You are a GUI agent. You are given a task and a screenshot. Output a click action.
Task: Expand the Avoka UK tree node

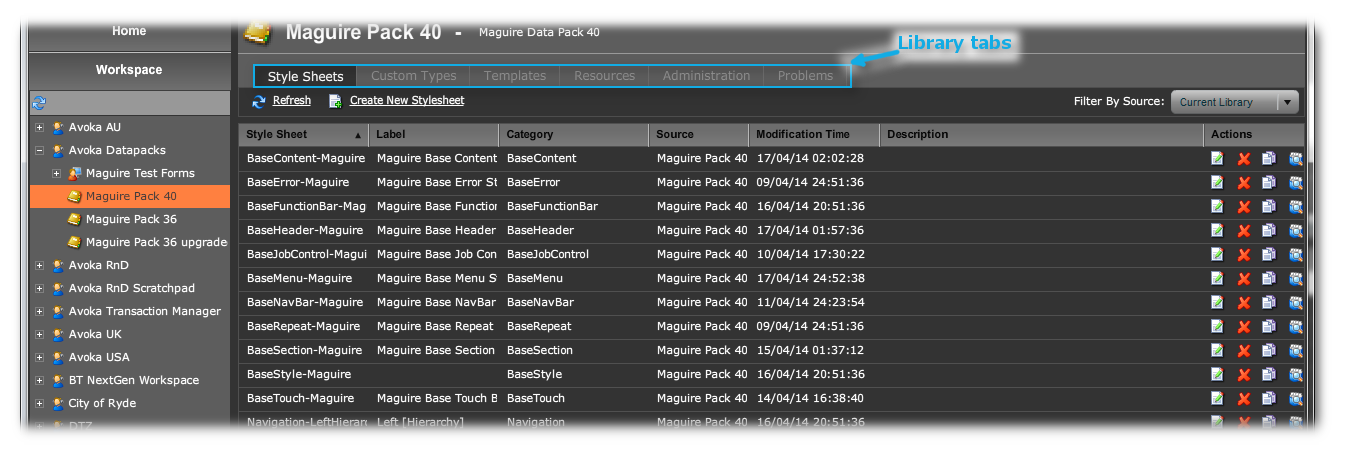pyautogui.click(x=39, y=334)
